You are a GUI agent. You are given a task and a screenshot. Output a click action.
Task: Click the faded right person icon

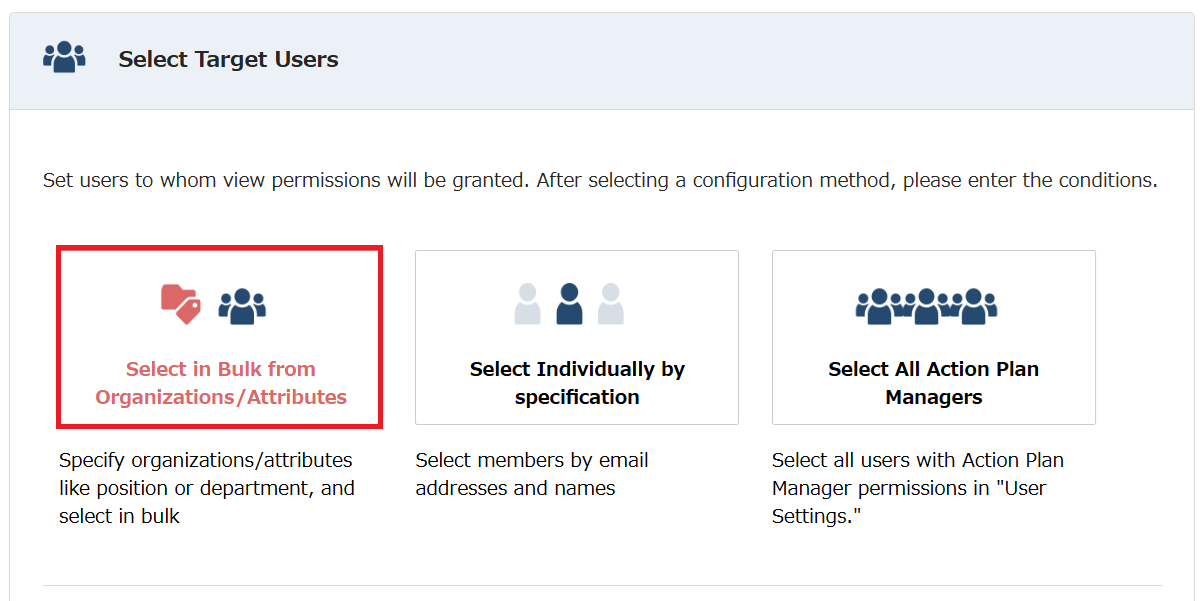610,304
